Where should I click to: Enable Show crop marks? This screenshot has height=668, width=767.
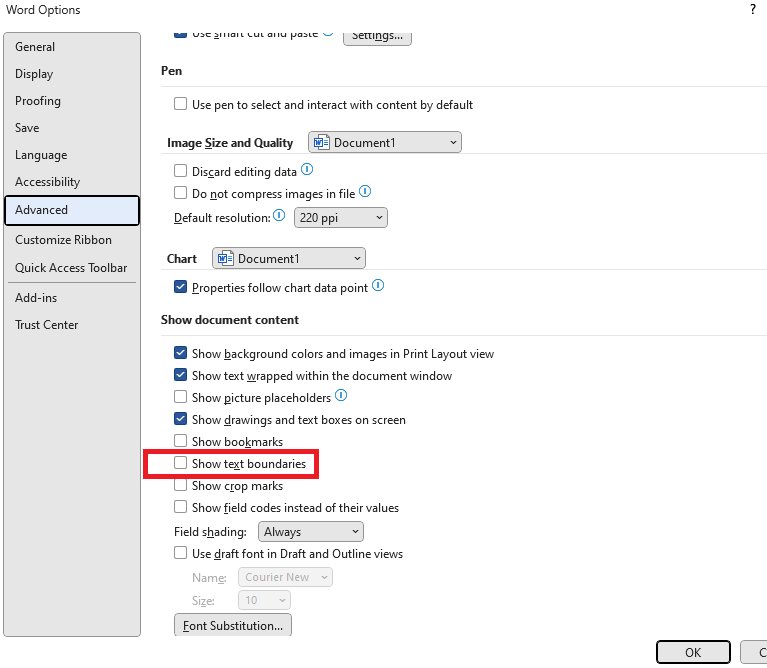(180, 485)
